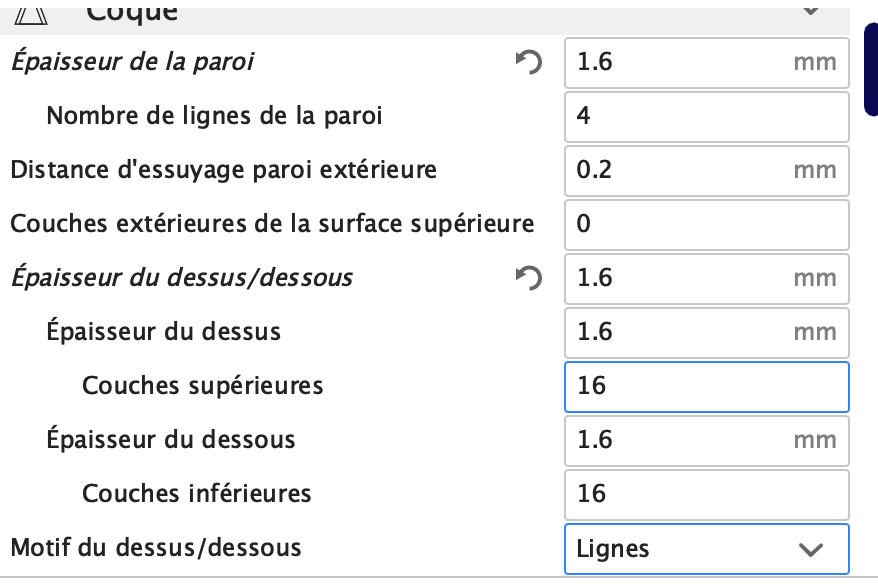Edit Nombre de lignes de la paroi field

(x=707, y=116)
